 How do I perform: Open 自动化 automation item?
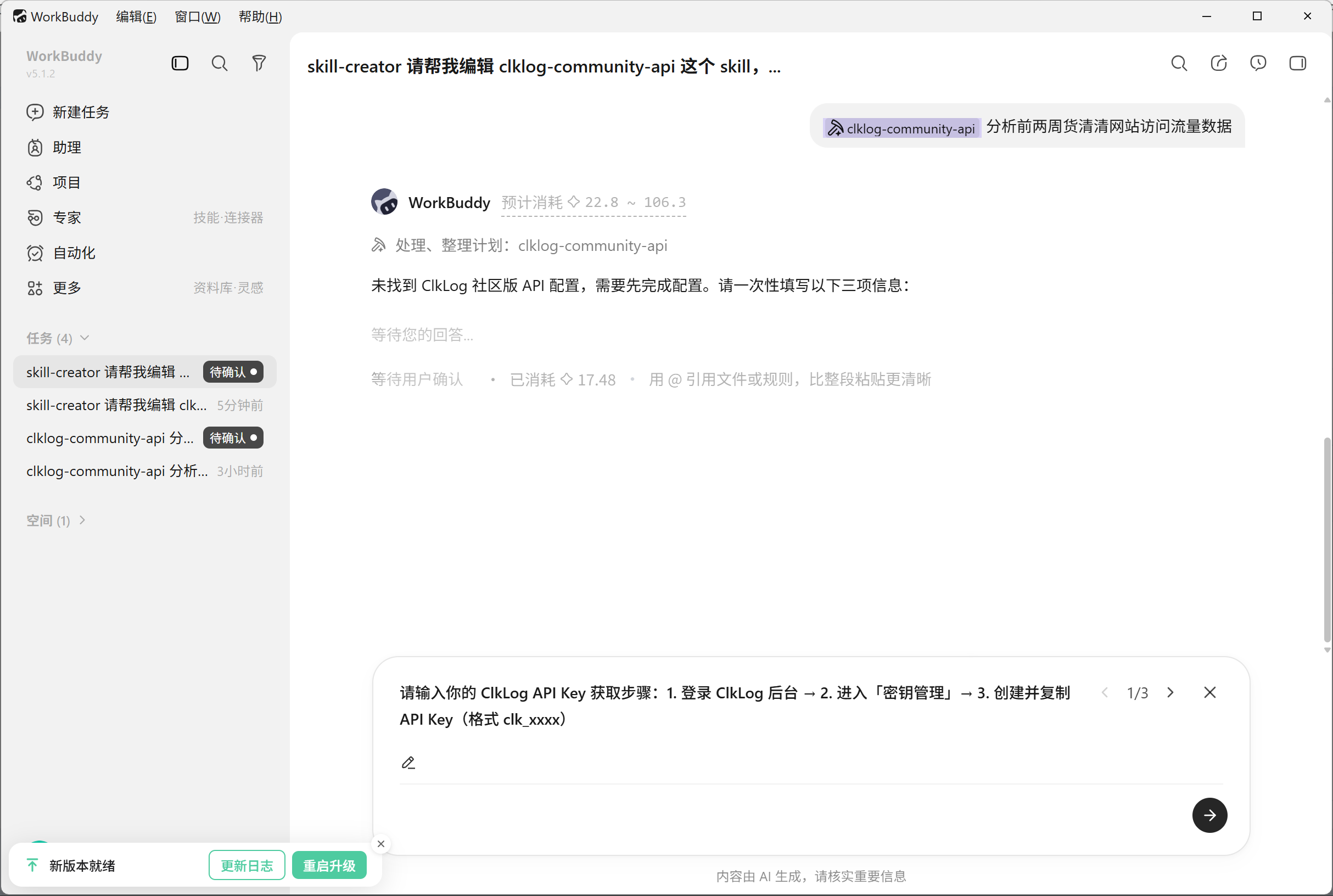[x=144, y=253]
